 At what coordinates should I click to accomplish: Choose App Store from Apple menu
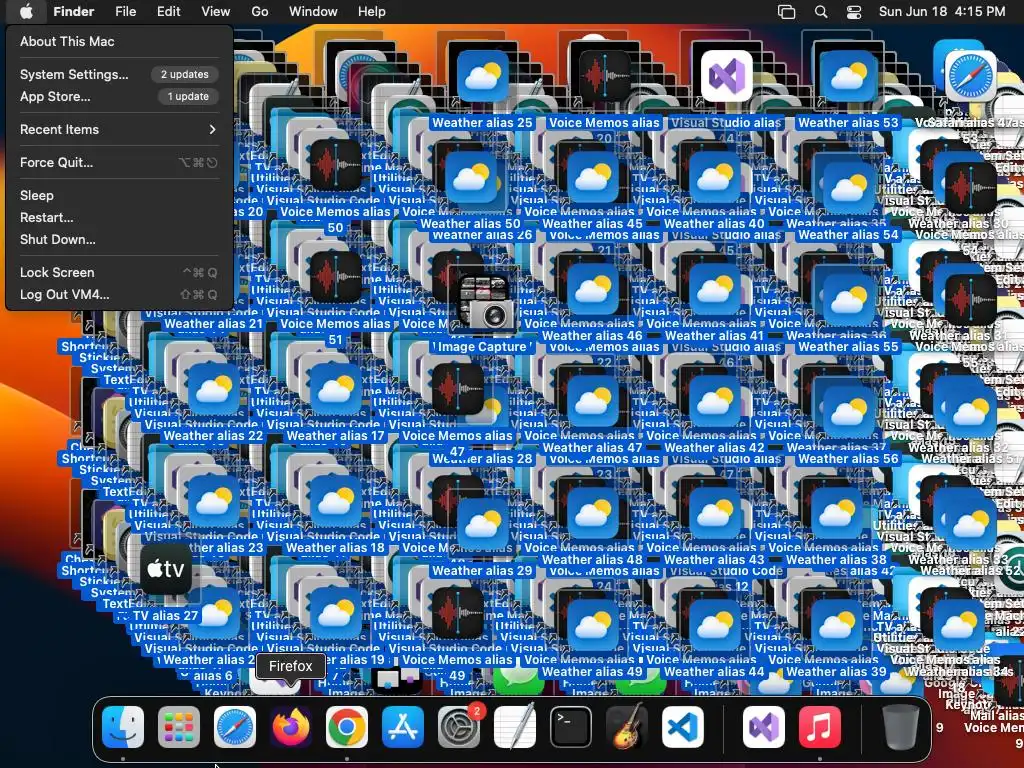pyautogui.click(x=118, y=97)
